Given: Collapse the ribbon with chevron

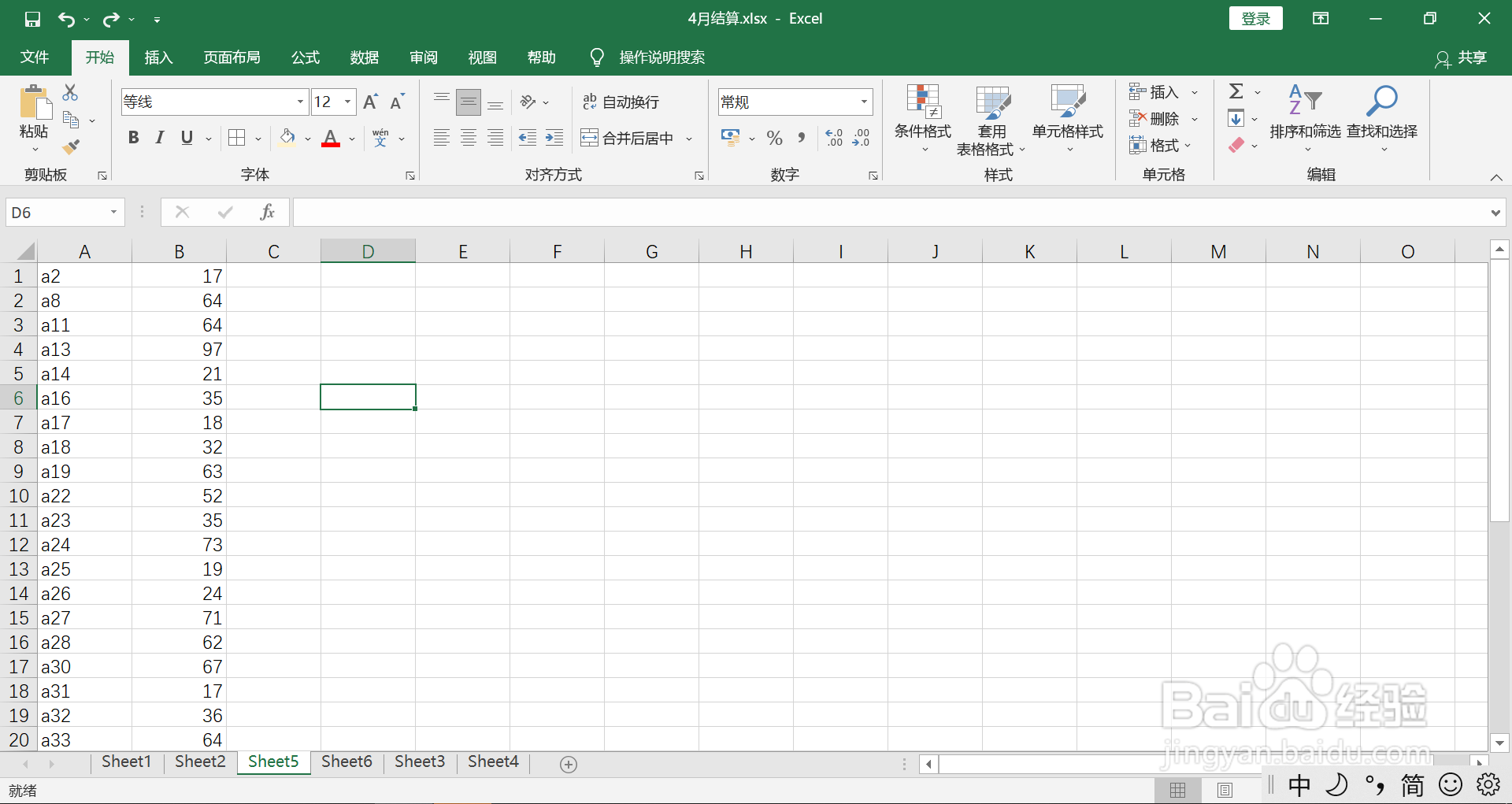Looking at the screenshot, I should click(x=1496, y=177).
